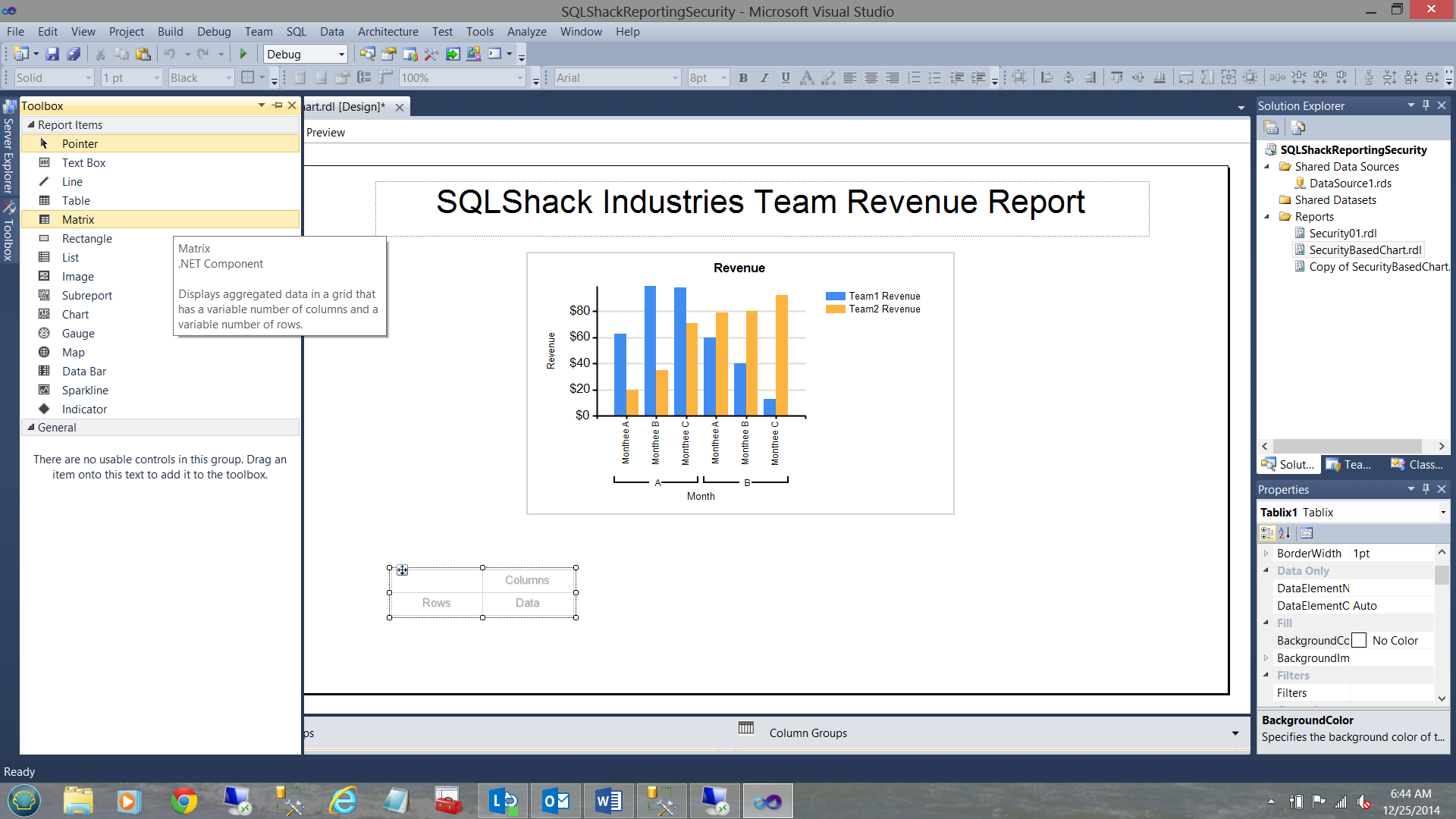This screenshot has height=819, width=1456.
Task: Click Bold formatting button
Action: pos(743,77)
